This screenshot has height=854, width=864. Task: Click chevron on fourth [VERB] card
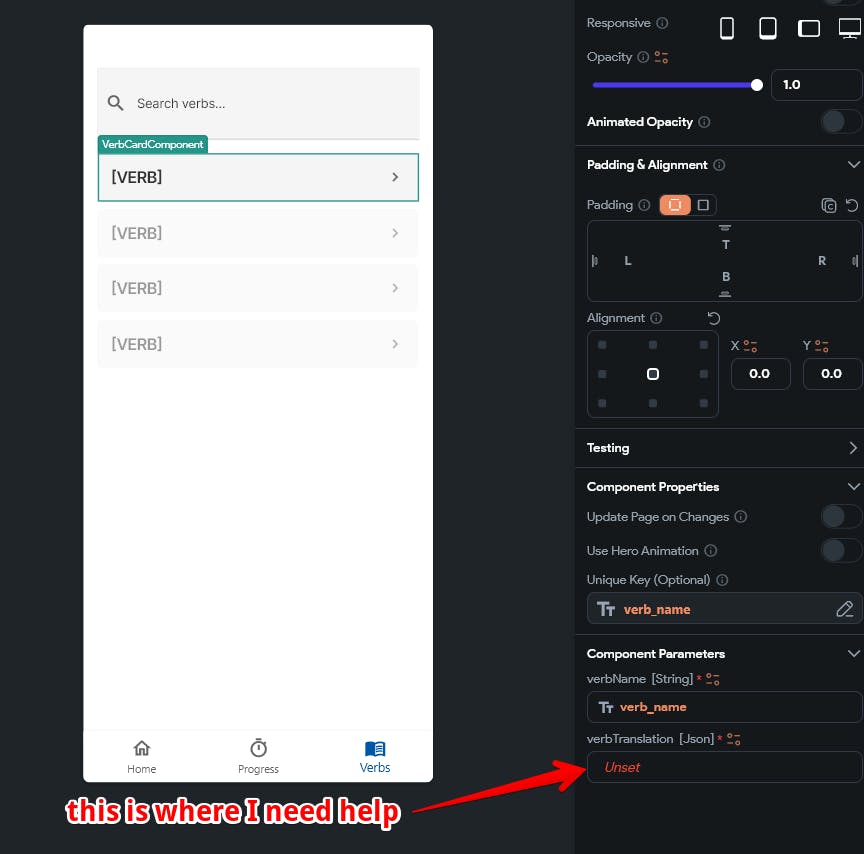395,344
